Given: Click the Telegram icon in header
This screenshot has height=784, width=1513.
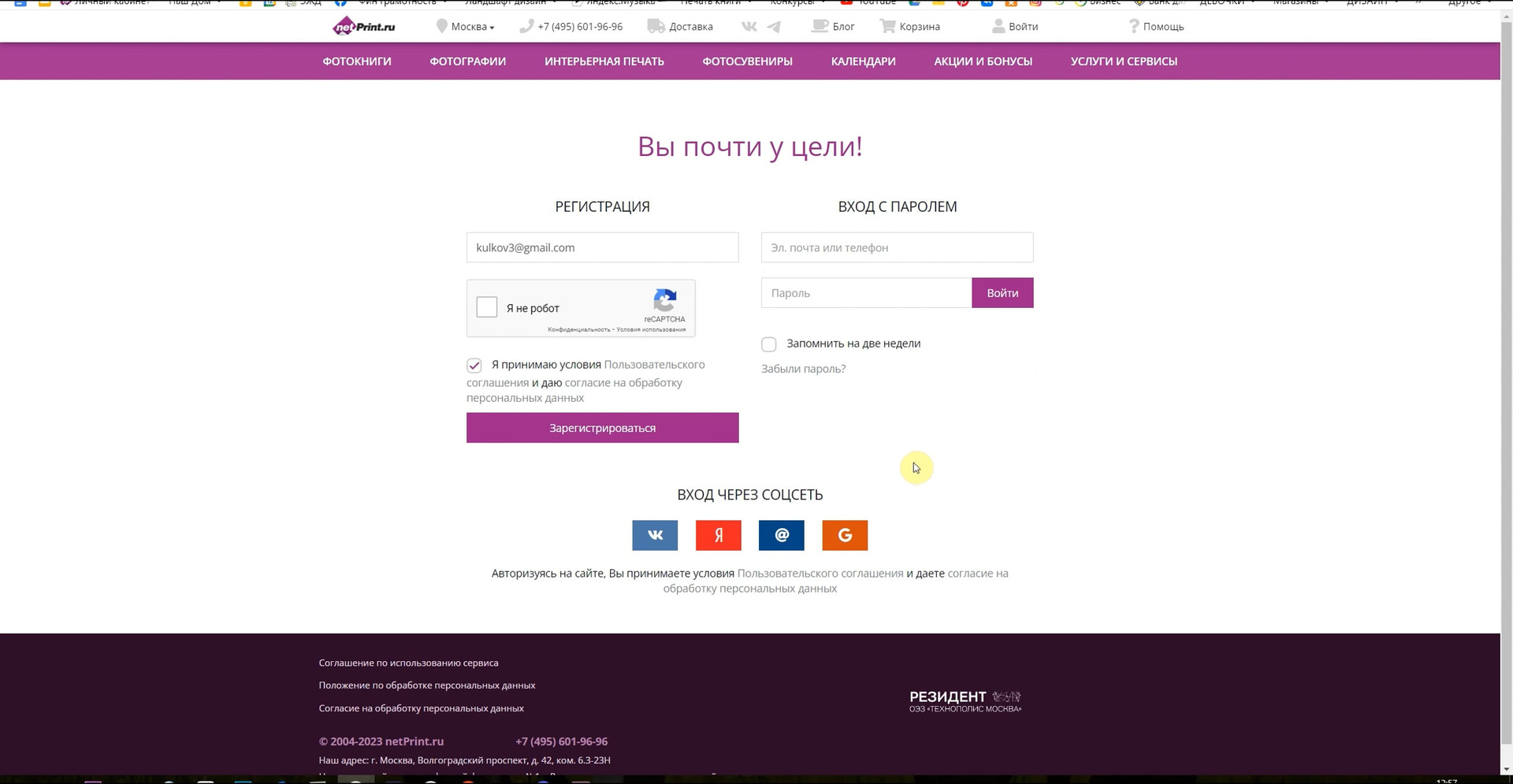Looking at the screenshot, I should point(775,26).
